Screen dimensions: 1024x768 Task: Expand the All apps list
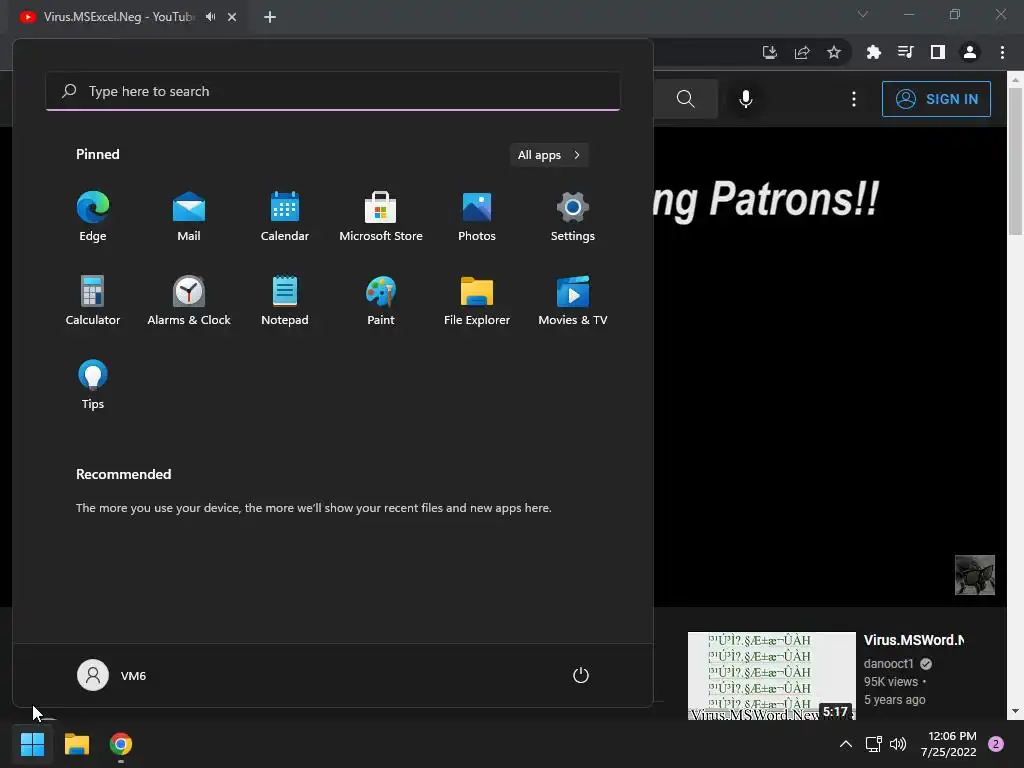pyautogui.click(x=549, y=155)
